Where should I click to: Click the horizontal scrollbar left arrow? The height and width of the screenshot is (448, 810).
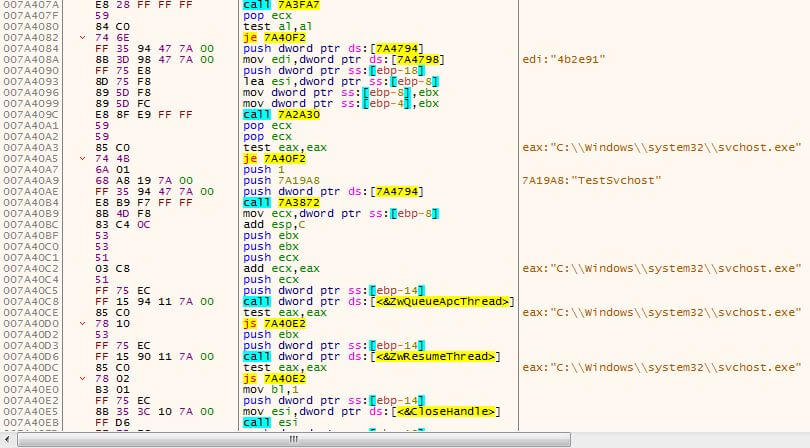7,440
